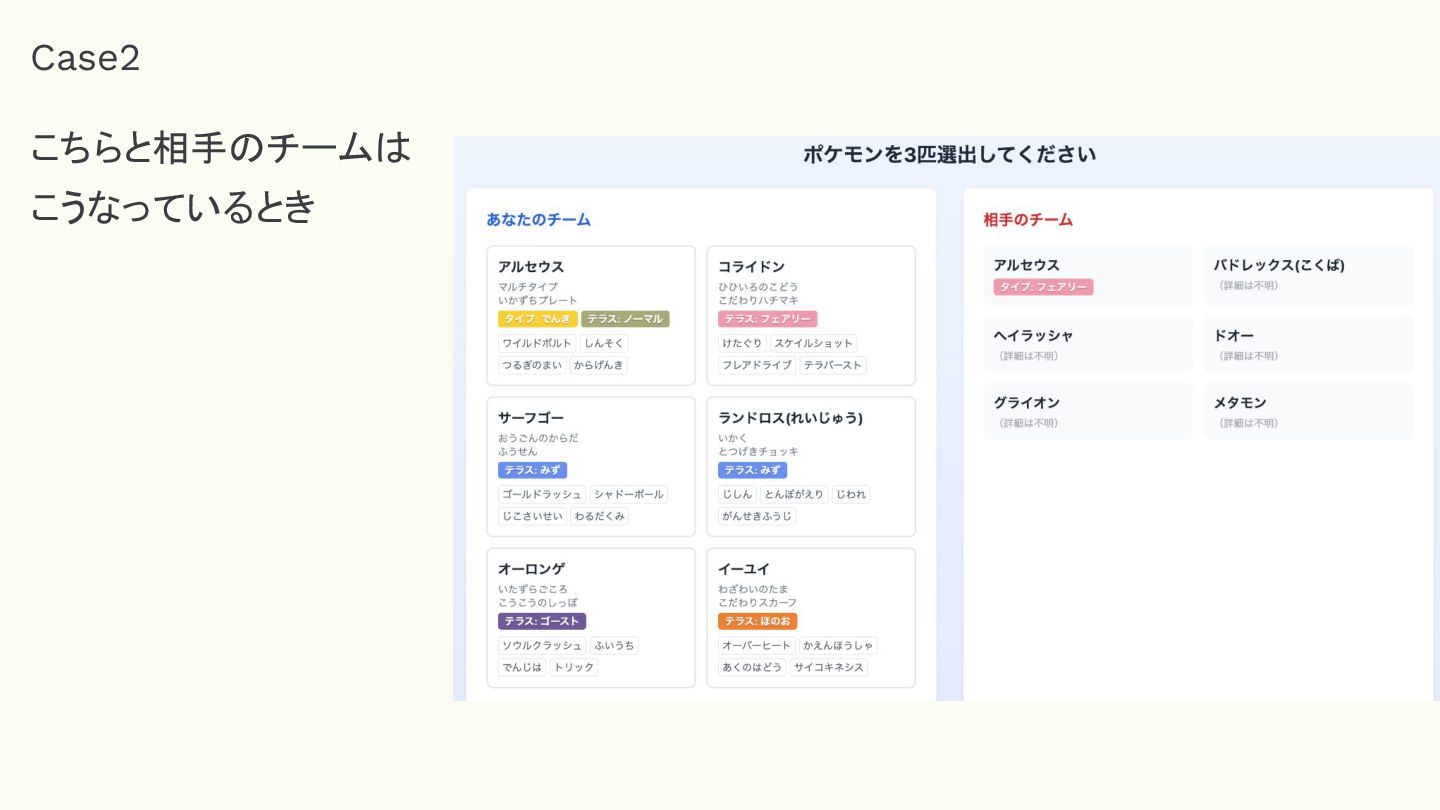Click the けたぐり move chip
The image size is (1440, 810).
pos(742,343)
